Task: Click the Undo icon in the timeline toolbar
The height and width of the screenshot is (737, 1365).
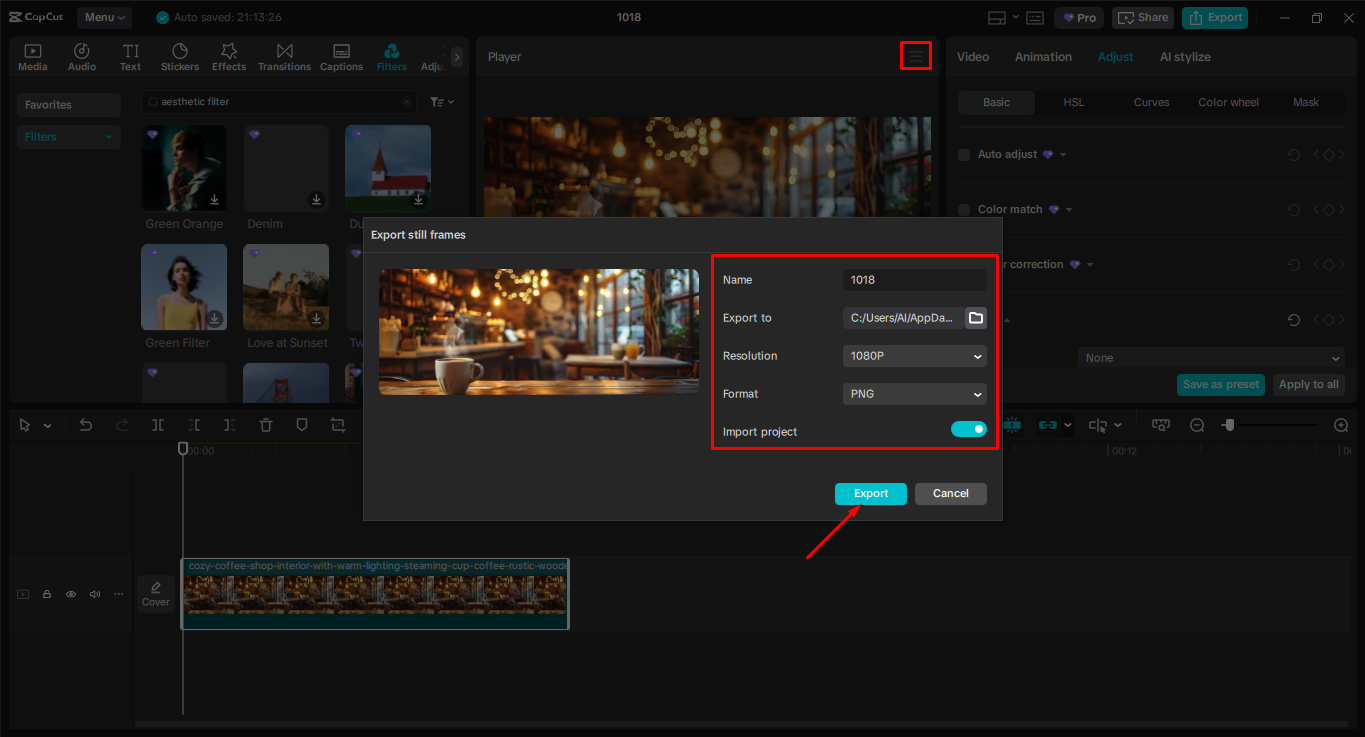Action: point(85,424)
